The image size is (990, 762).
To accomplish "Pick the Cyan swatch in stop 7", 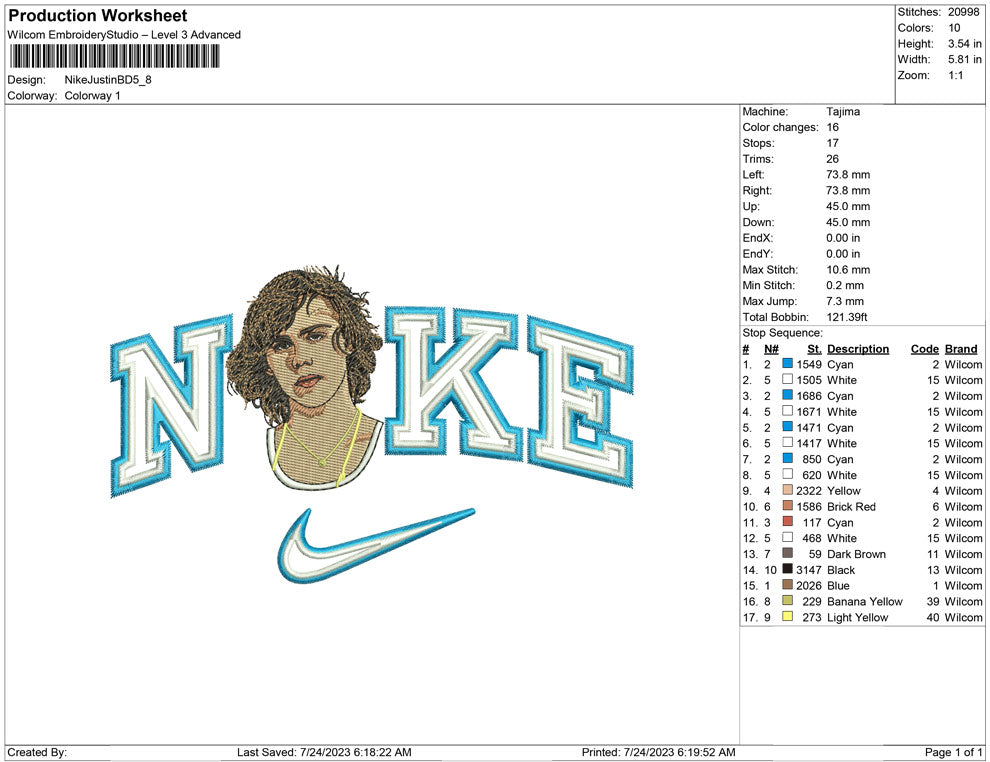I will click(x=787, y=458).
